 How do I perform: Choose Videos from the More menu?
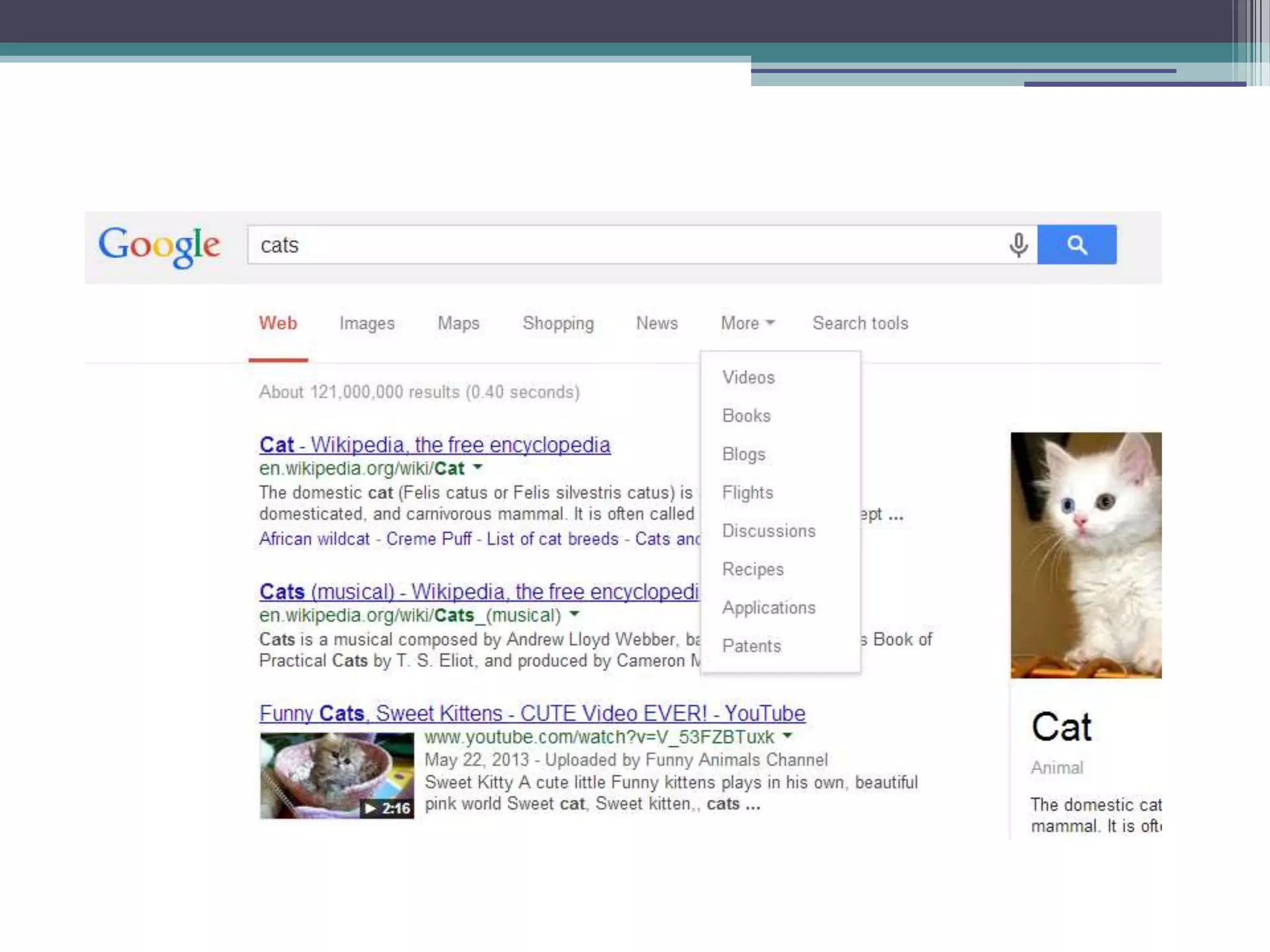[x=748, y=377]
